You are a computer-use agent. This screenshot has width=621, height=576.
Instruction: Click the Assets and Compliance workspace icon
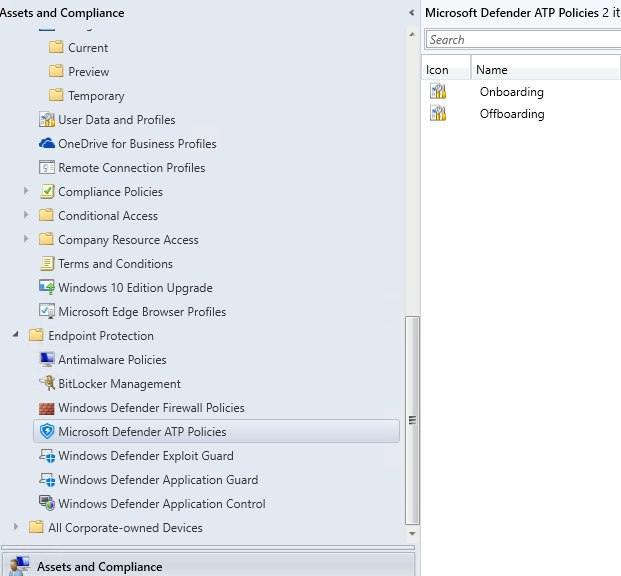19,566
